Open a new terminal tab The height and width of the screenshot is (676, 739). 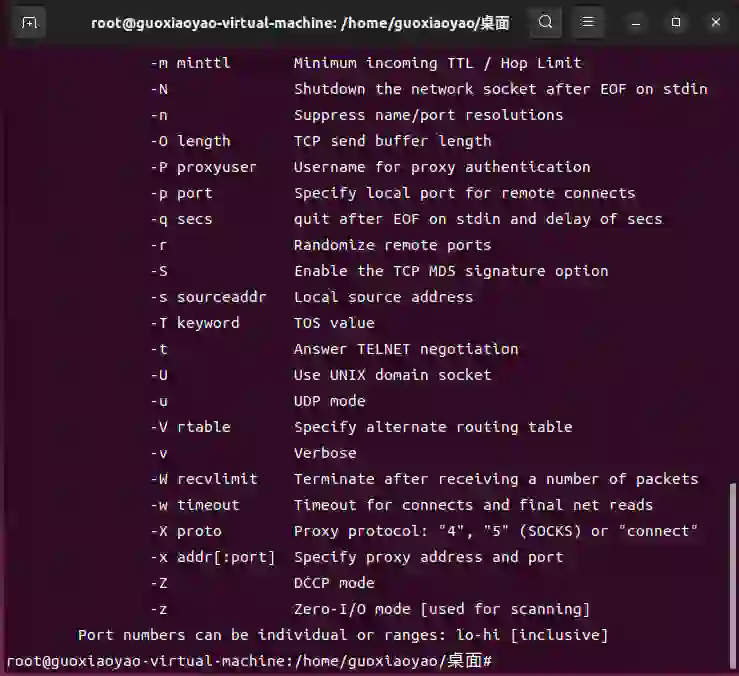(x=30, y=22)
